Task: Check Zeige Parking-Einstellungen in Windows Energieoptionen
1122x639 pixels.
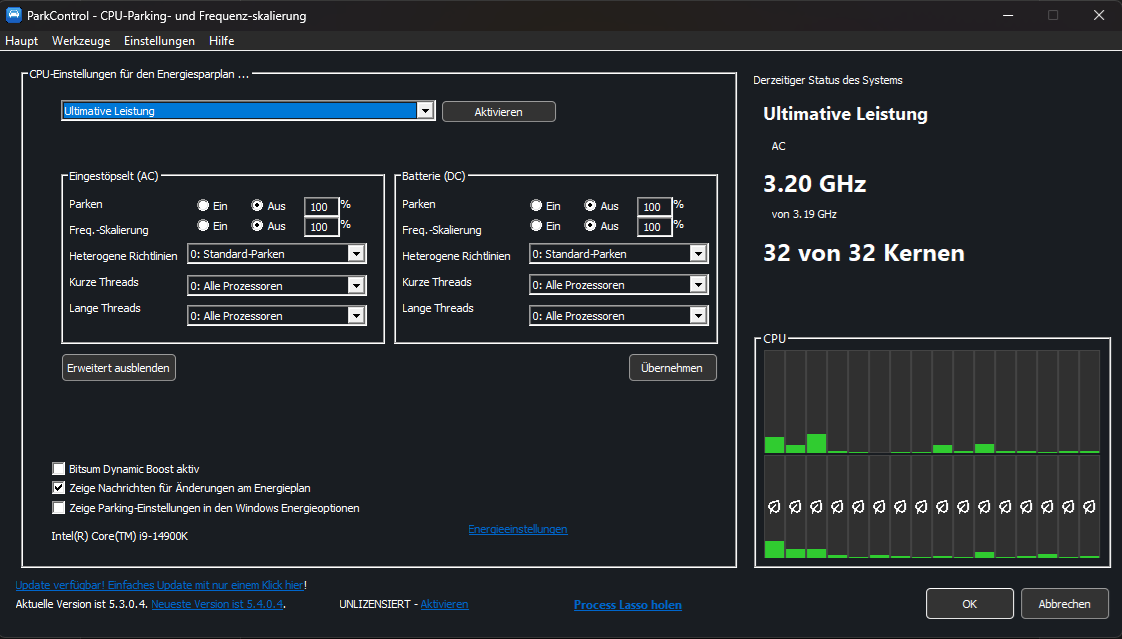Action: pos(59,508)
